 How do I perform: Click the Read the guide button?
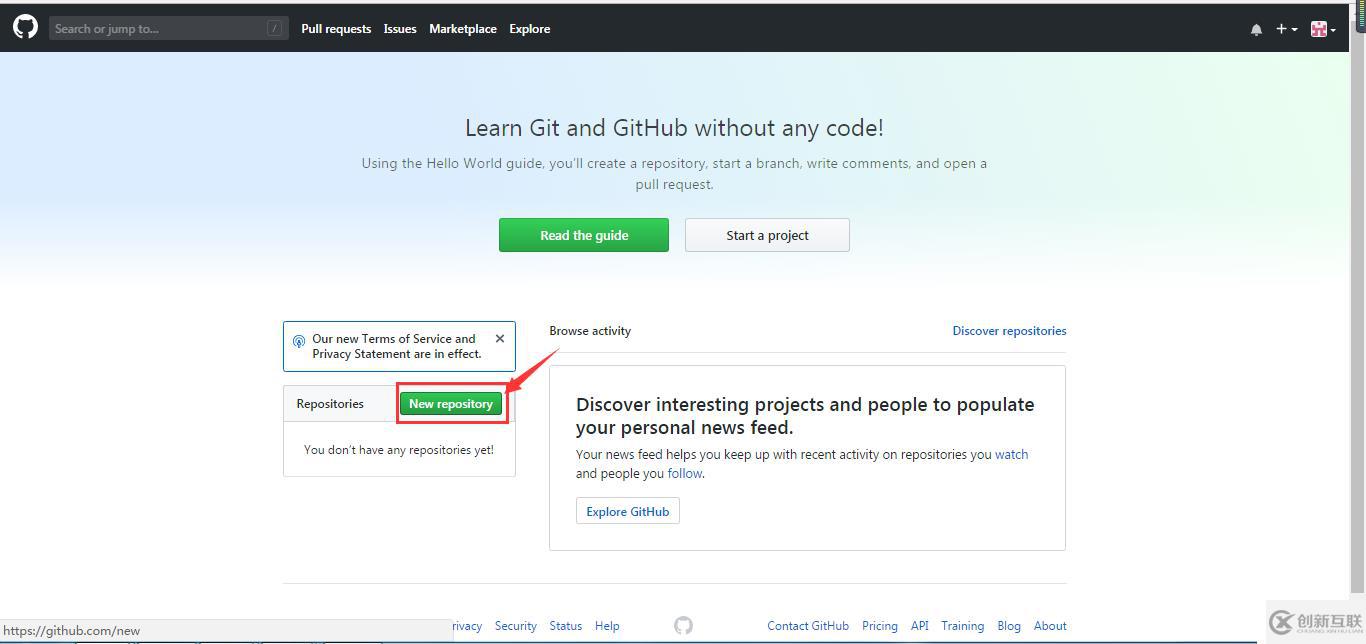[584, 235]
